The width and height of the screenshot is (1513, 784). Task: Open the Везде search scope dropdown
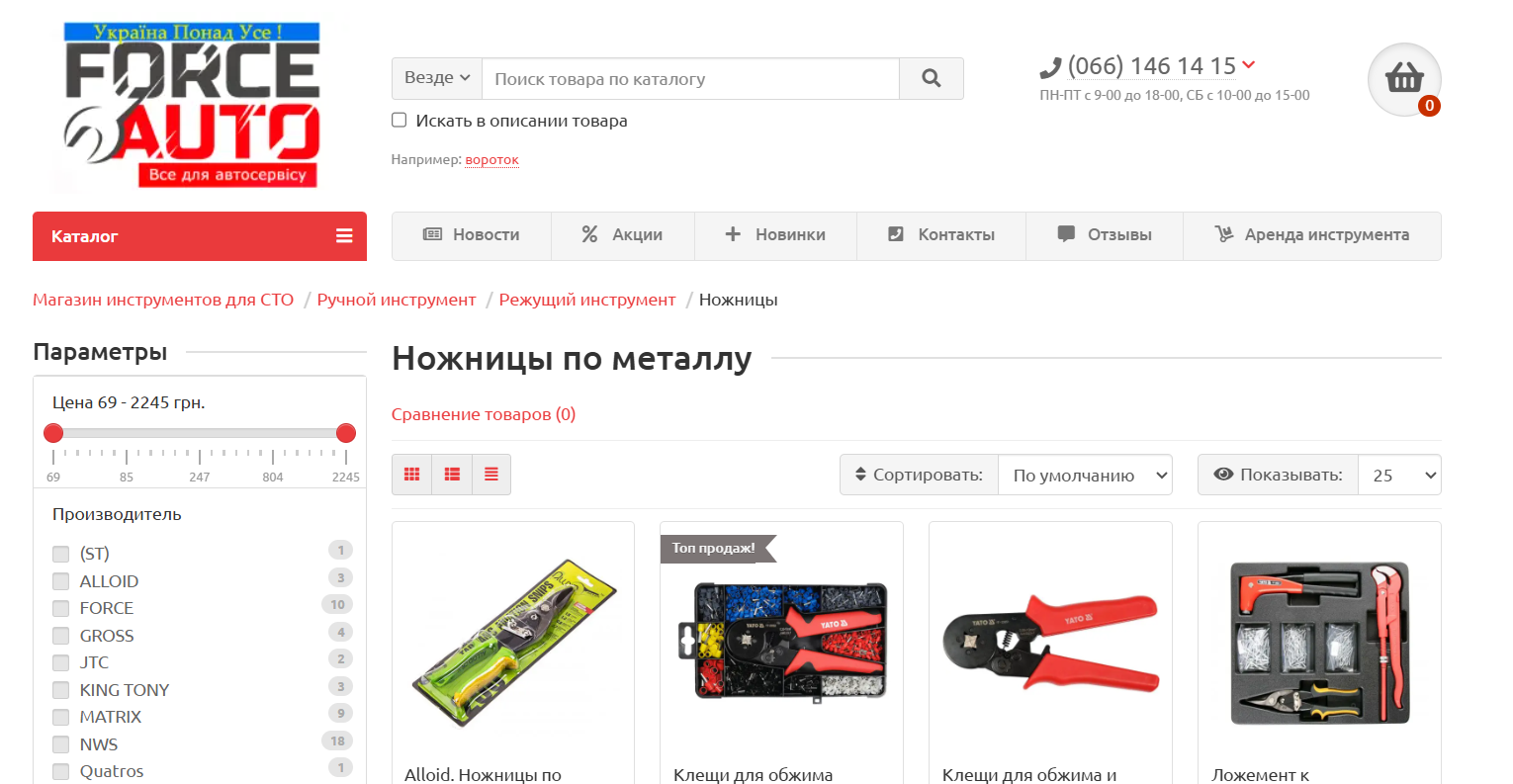(437, 78)
